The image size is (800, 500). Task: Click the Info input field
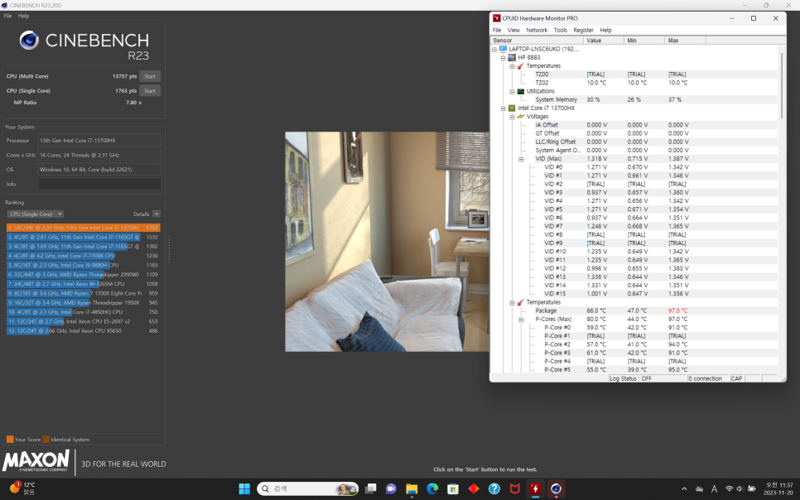(99, 184)
